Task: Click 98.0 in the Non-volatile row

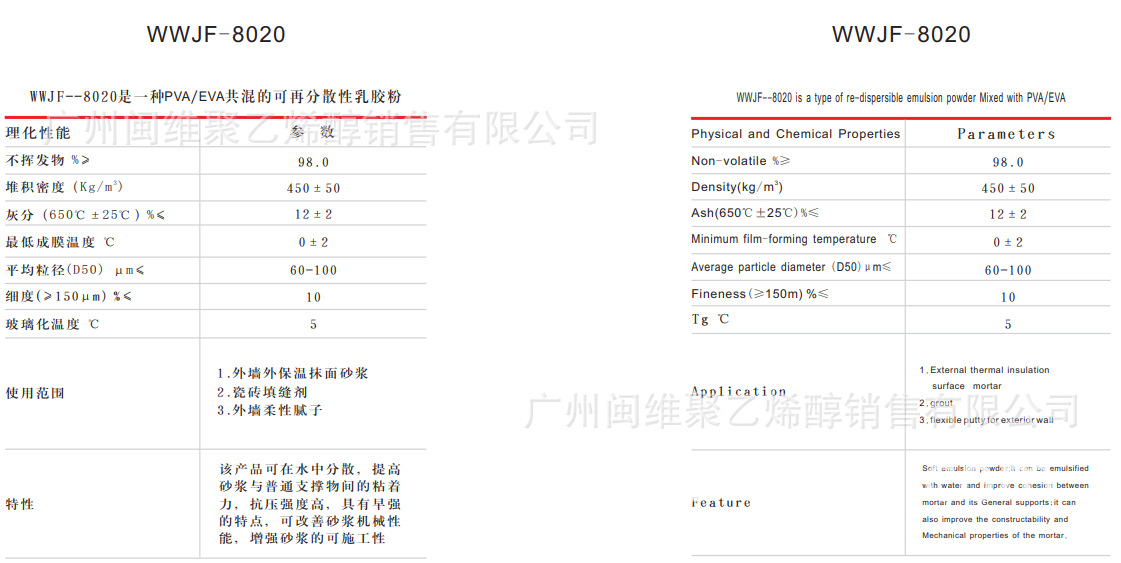Action: pyautogui.click(x=1008, y=162)
